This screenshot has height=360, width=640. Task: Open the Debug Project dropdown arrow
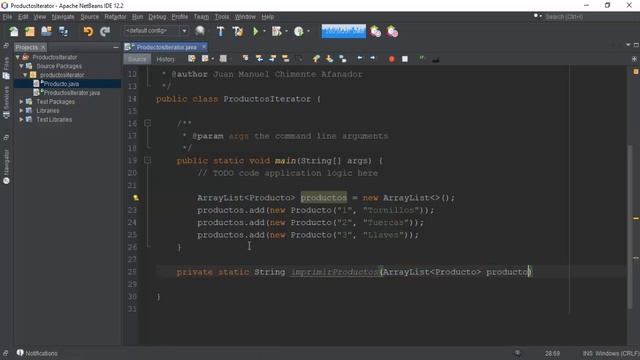click(x=286, y=31)
